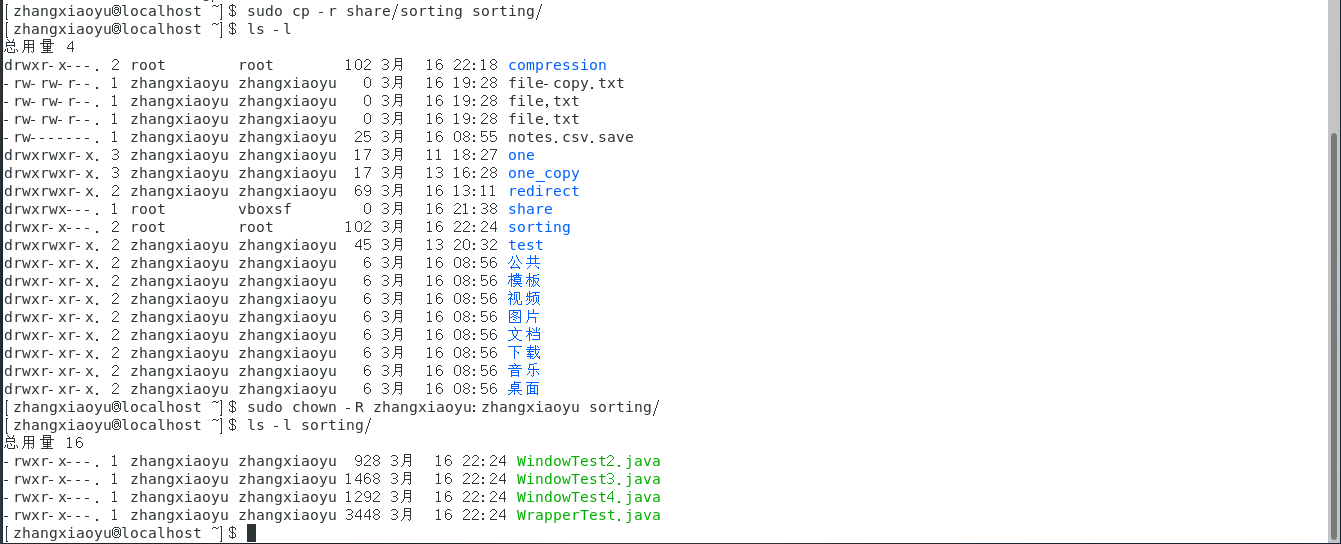Select the blue test directory name

[x=525, y=245]
